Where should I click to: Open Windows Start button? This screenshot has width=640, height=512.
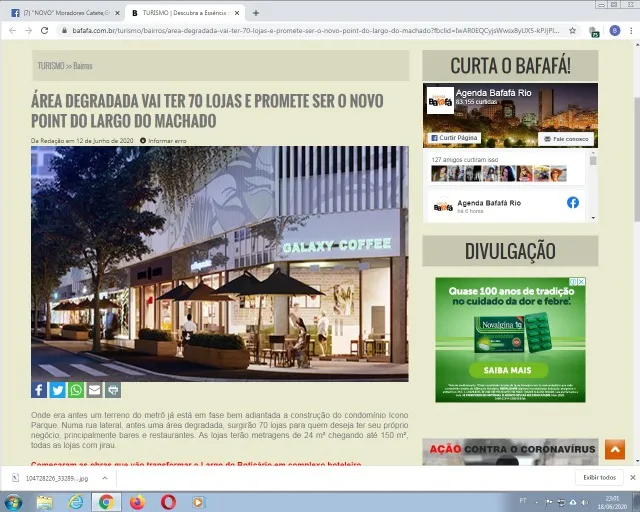pos(13,502)
